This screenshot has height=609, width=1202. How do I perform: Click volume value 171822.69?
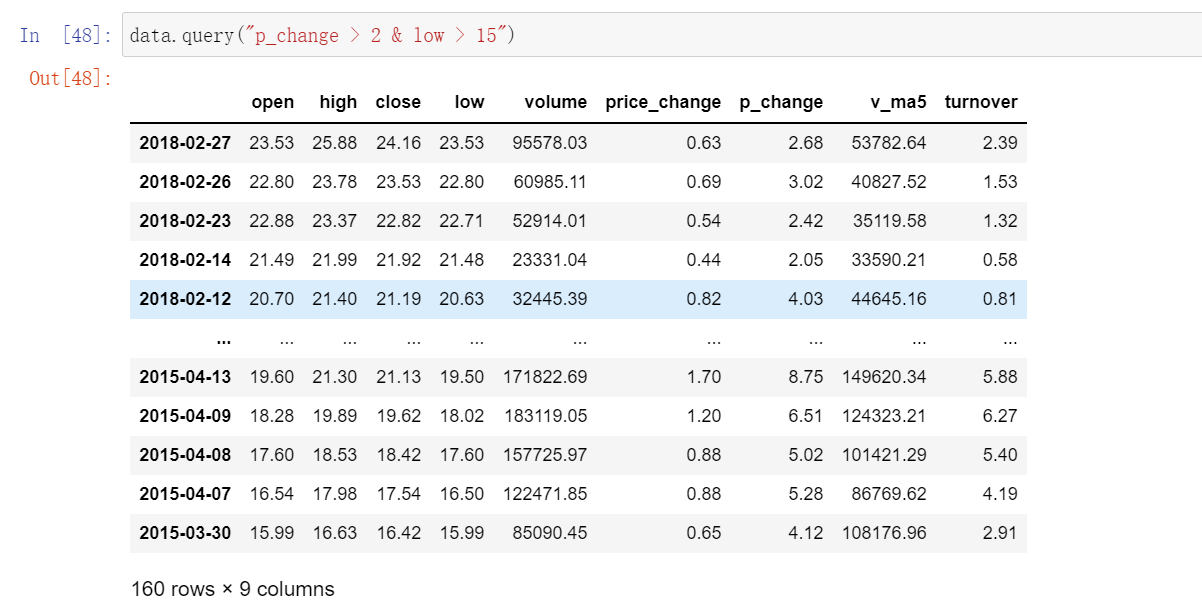click(545, 377)
